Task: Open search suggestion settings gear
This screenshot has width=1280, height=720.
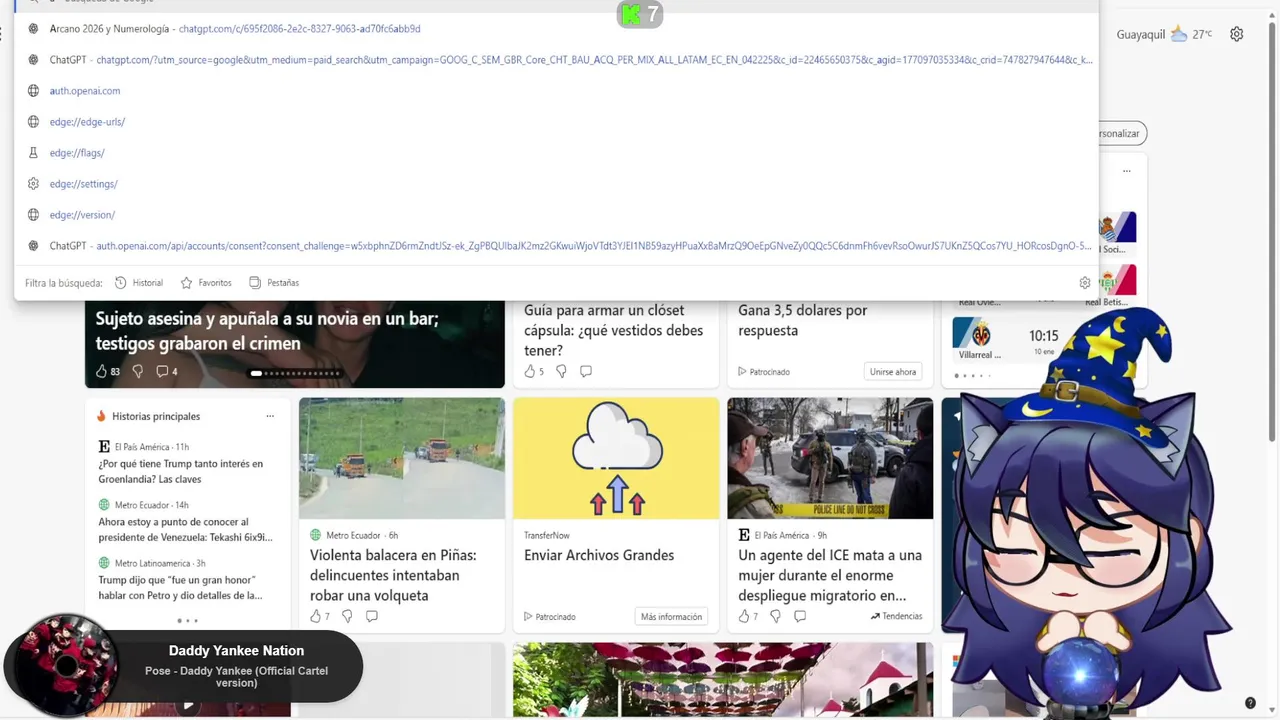Action: coord(1085,283)
